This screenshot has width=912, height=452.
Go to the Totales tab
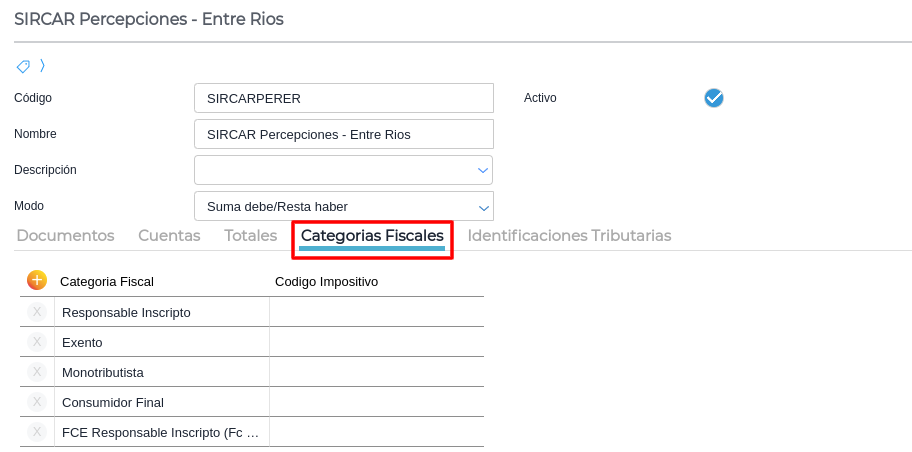250,236
